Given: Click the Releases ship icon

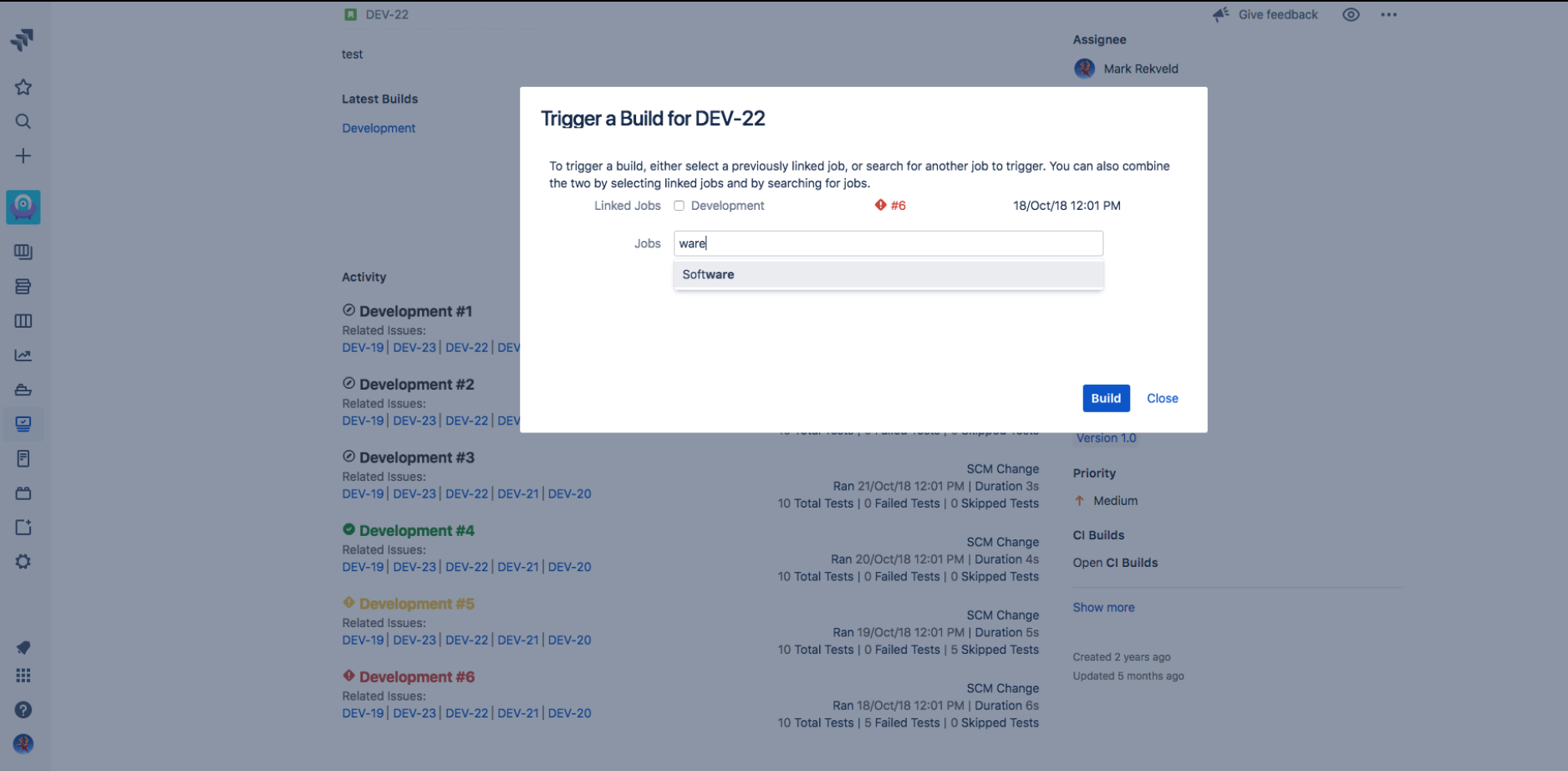Looking at the screenshot, I should (23, 390).
